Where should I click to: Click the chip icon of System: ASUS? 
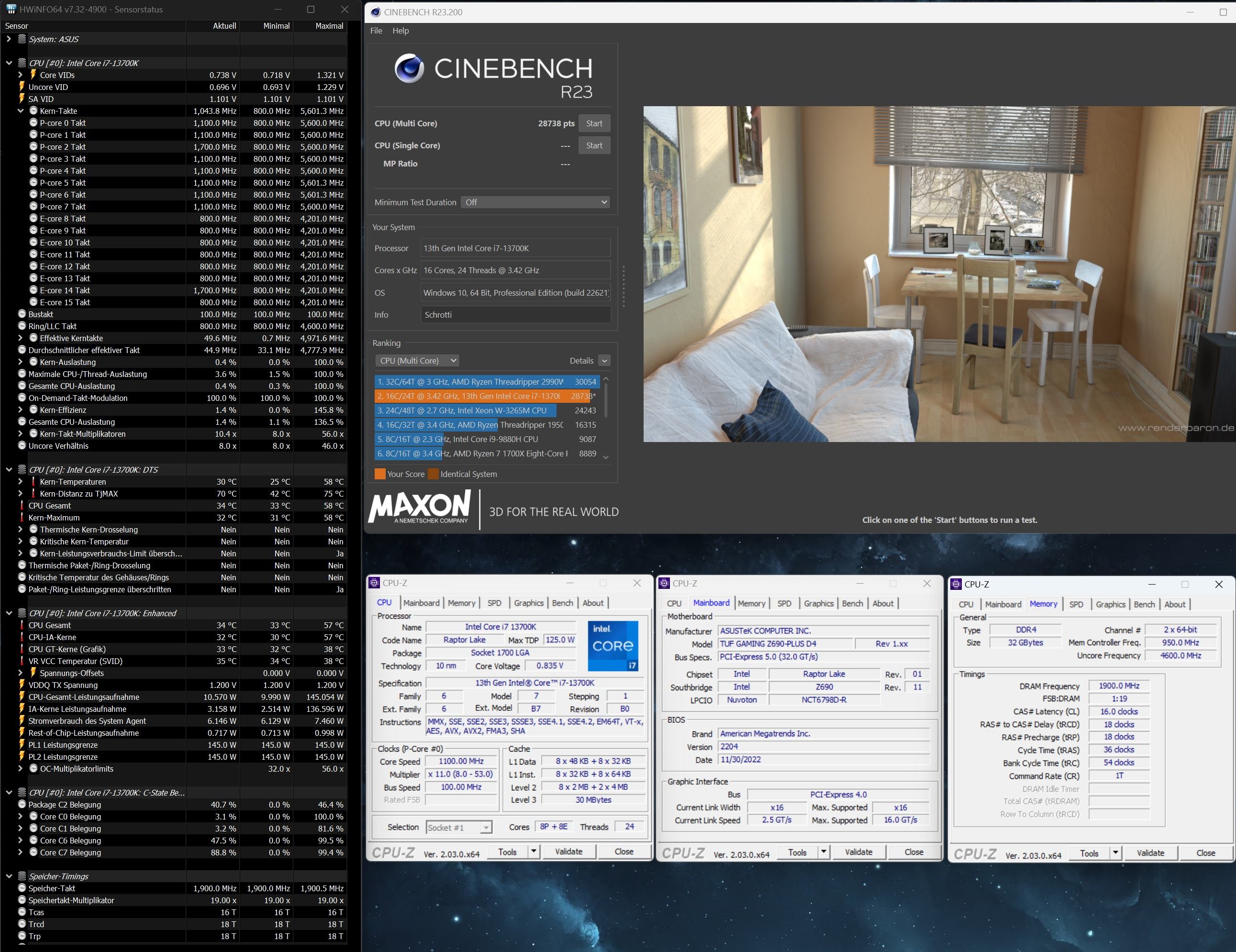(x=22, y=39)
